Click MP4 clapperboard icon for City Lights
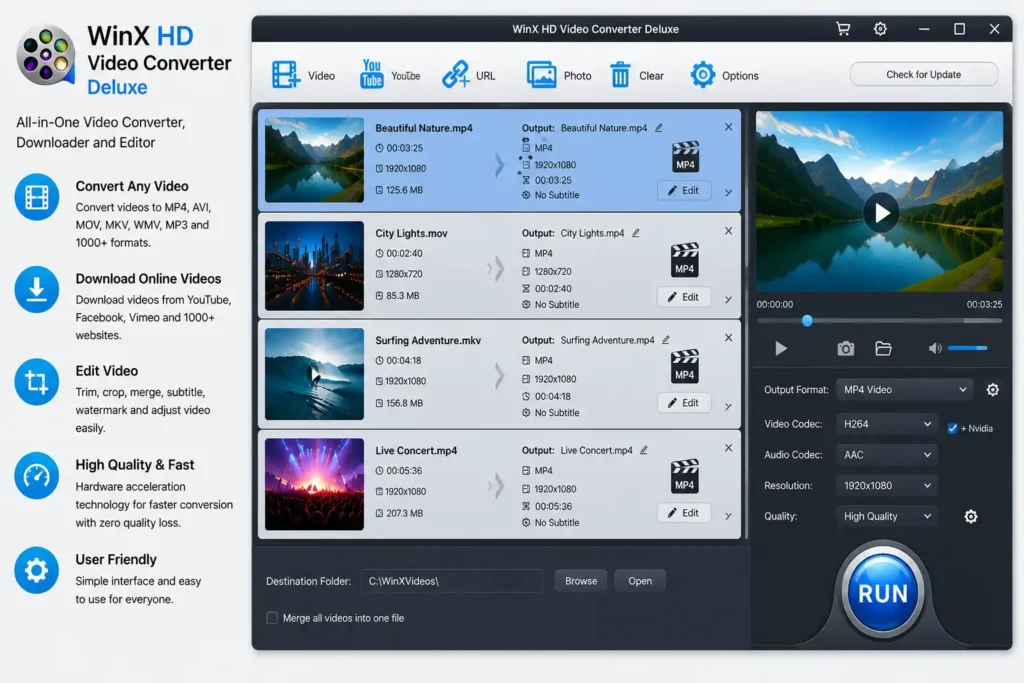1024x683 pixels. click(684, 260)
